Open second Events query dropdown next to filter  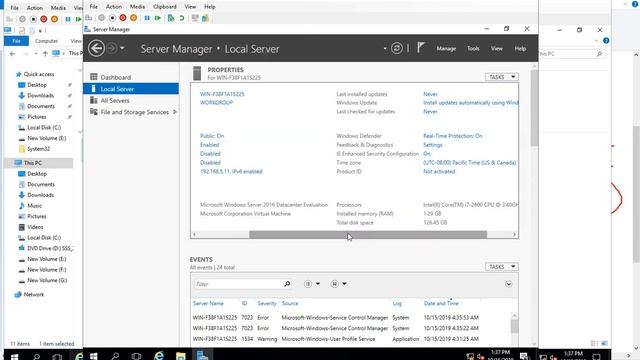click(339, 284)
